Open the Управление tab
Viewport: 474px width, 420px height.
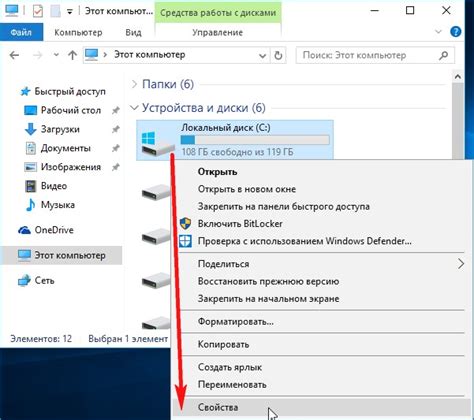point(217,32)
